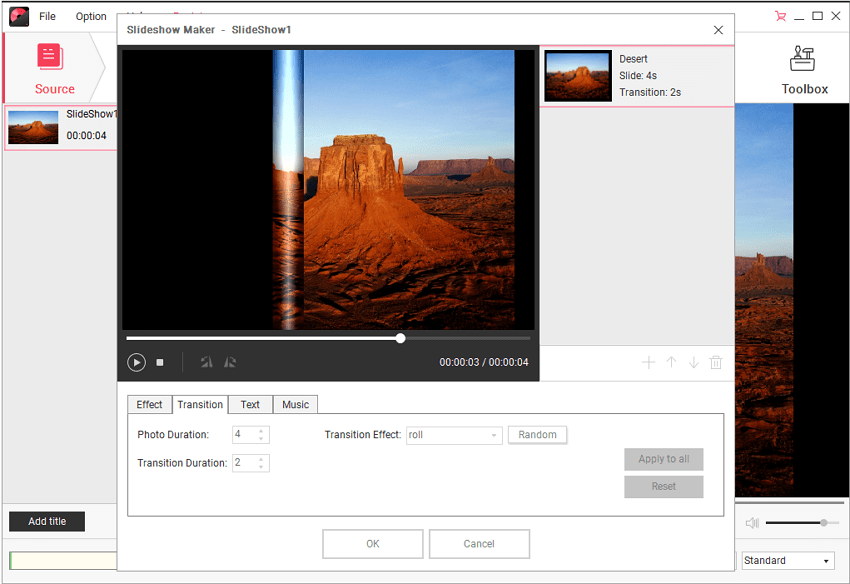Click the preview playback progress slider handle
This screenshot has height=584, width=850.
point(400,338)
